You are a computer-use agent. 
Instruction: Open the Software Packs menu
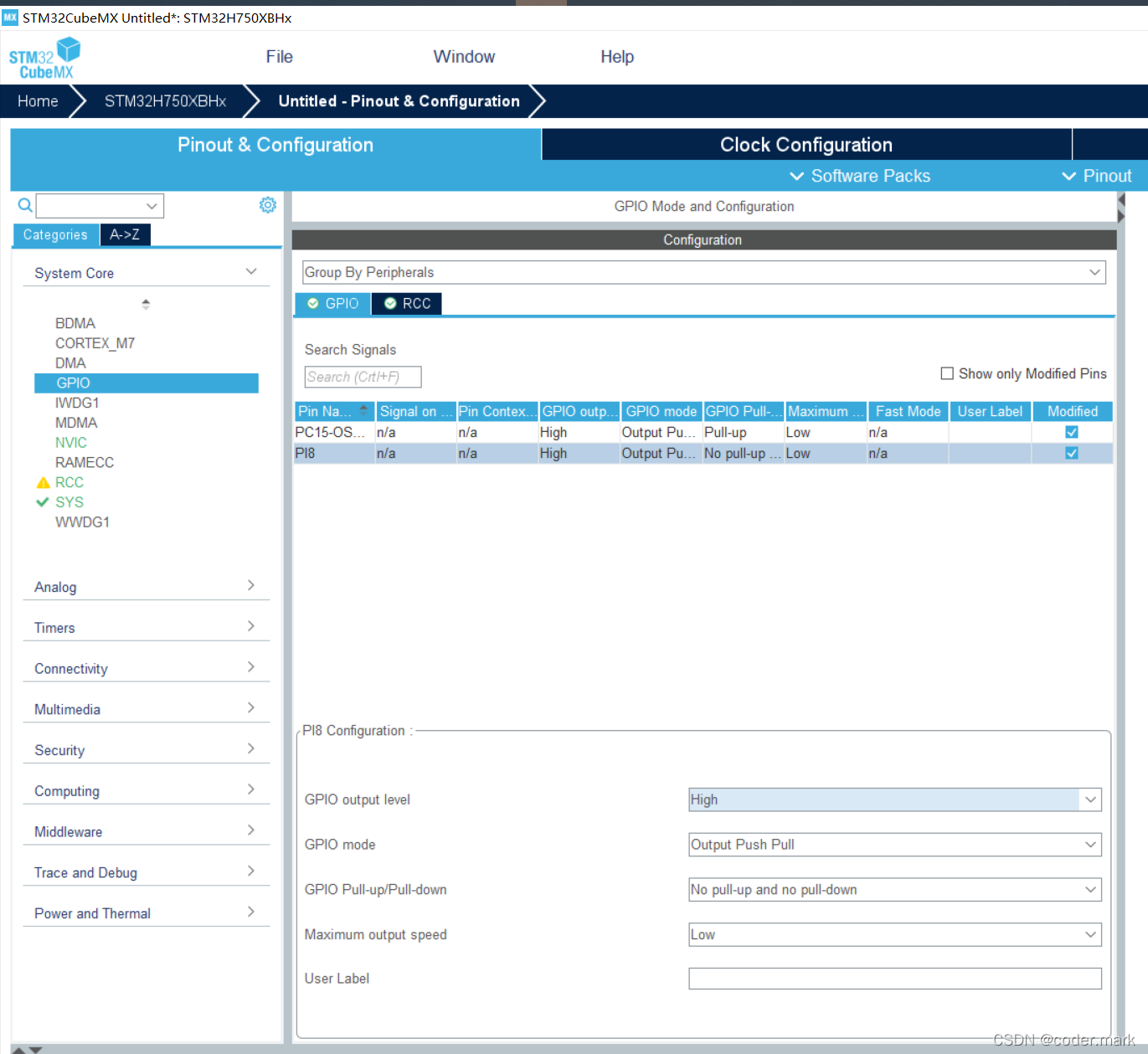pos(860,176)
